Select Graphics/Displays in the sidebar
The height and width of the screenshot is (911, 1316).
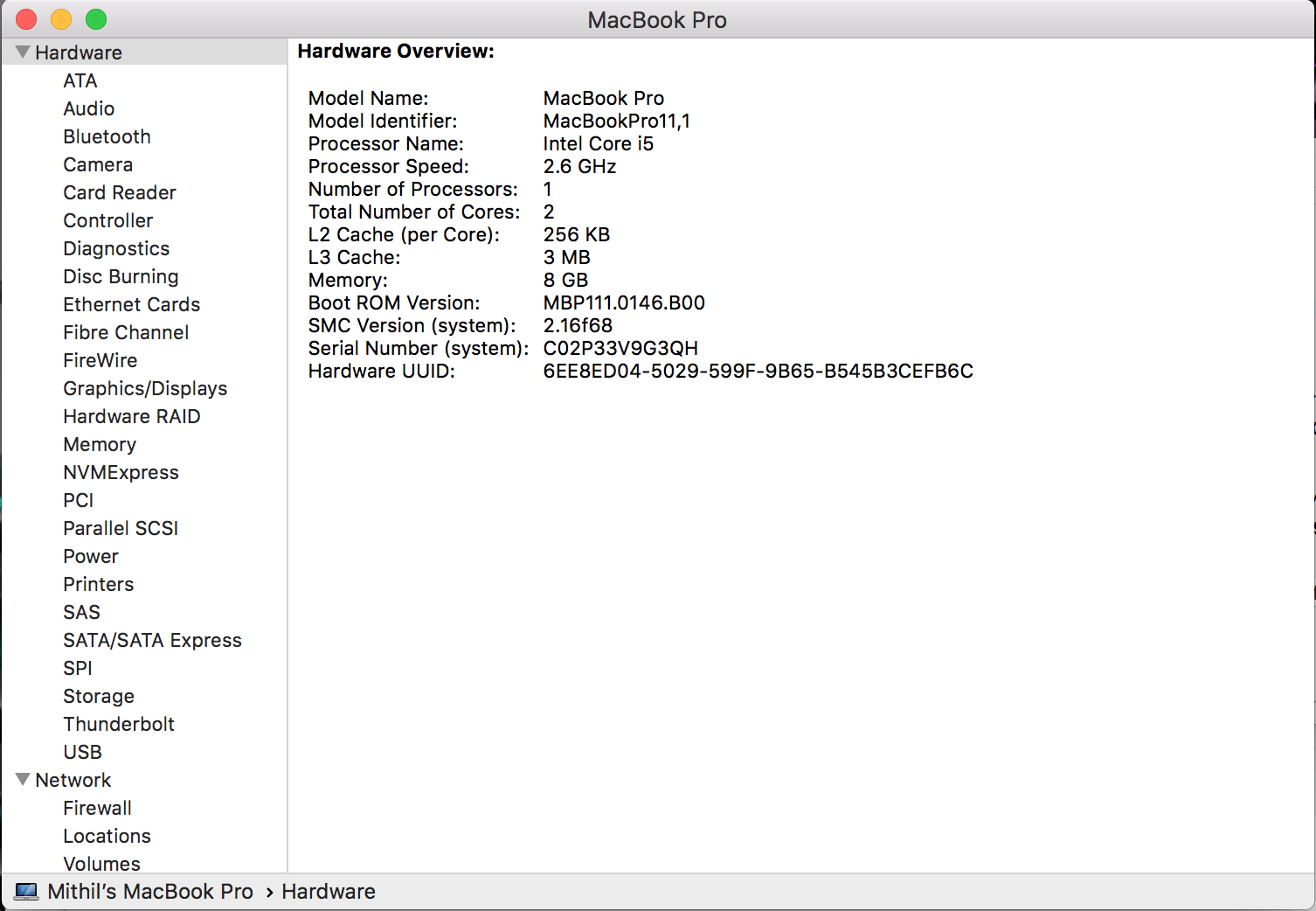pyautogui.click(x=145, y=388)
